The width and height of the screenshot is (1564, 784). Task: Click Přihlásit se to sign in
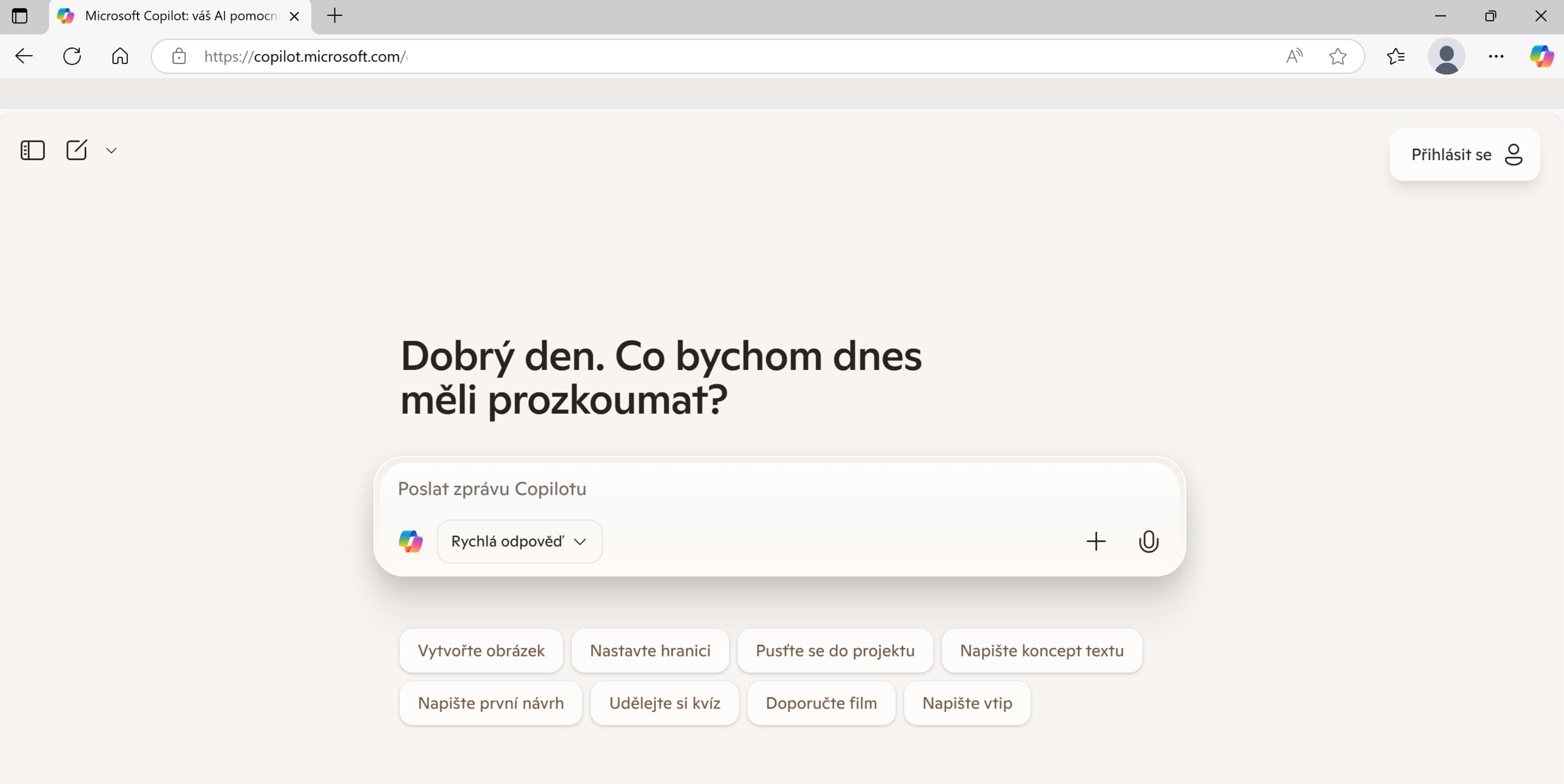[1463, 155]
